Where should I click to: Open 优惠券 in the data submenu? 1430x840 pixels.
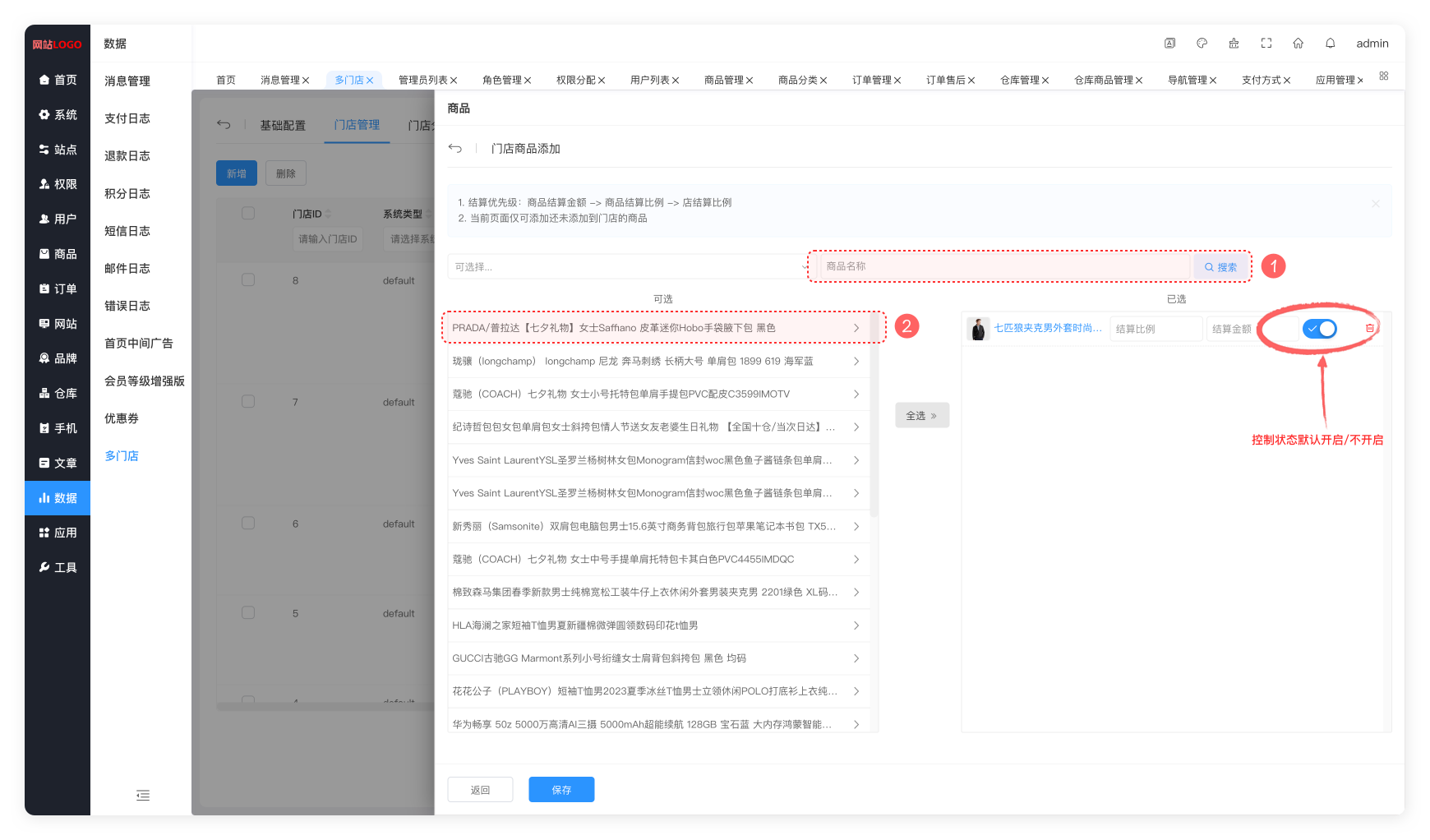click(x=122, y=418)
